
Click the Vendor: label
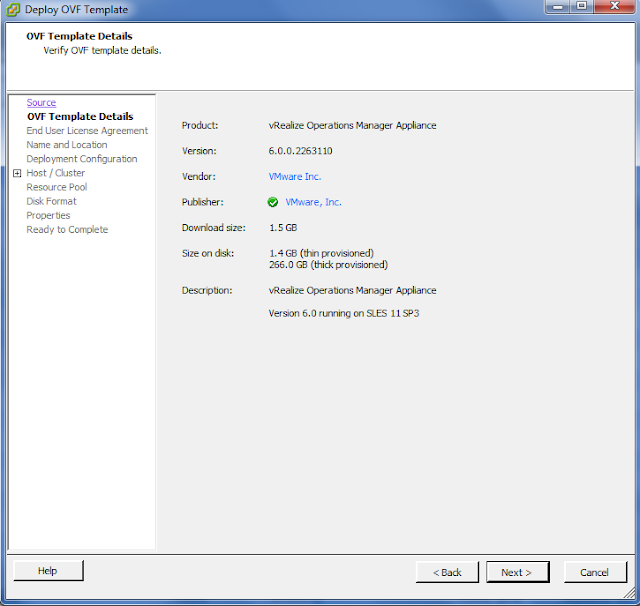[x=199, y=177]
